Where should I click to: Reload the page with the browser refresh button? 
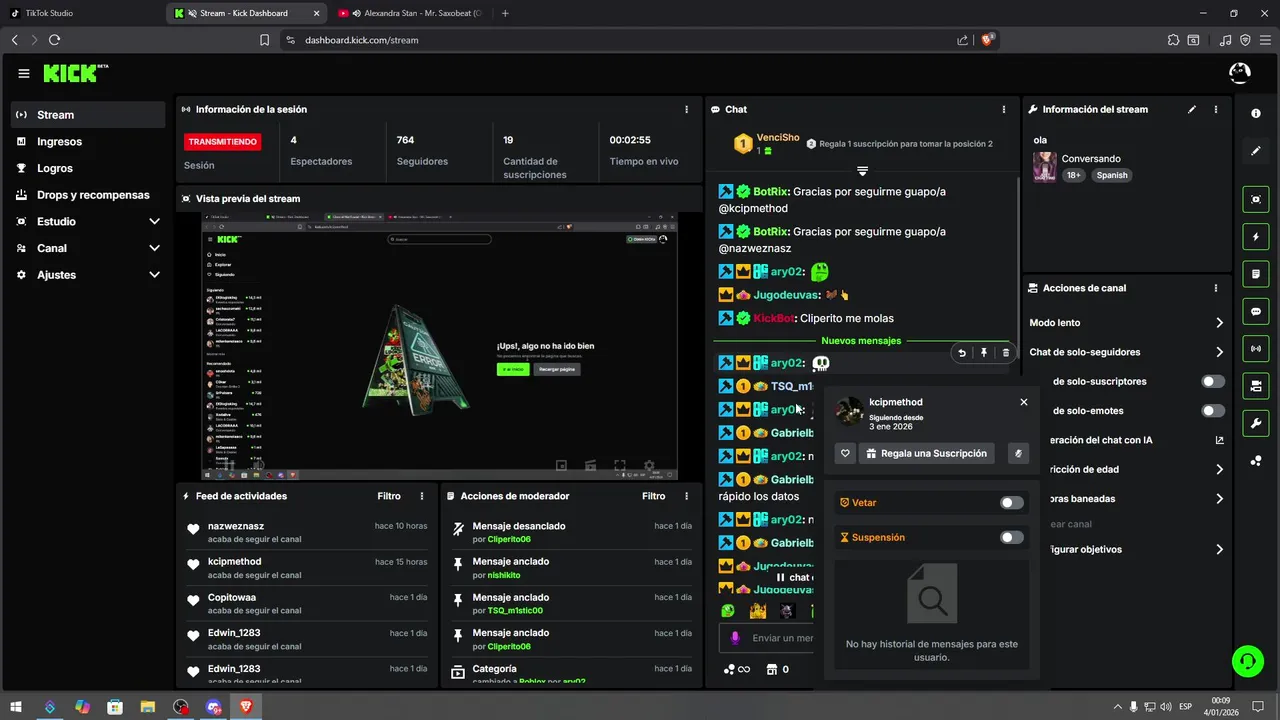[x=54, y=40]
